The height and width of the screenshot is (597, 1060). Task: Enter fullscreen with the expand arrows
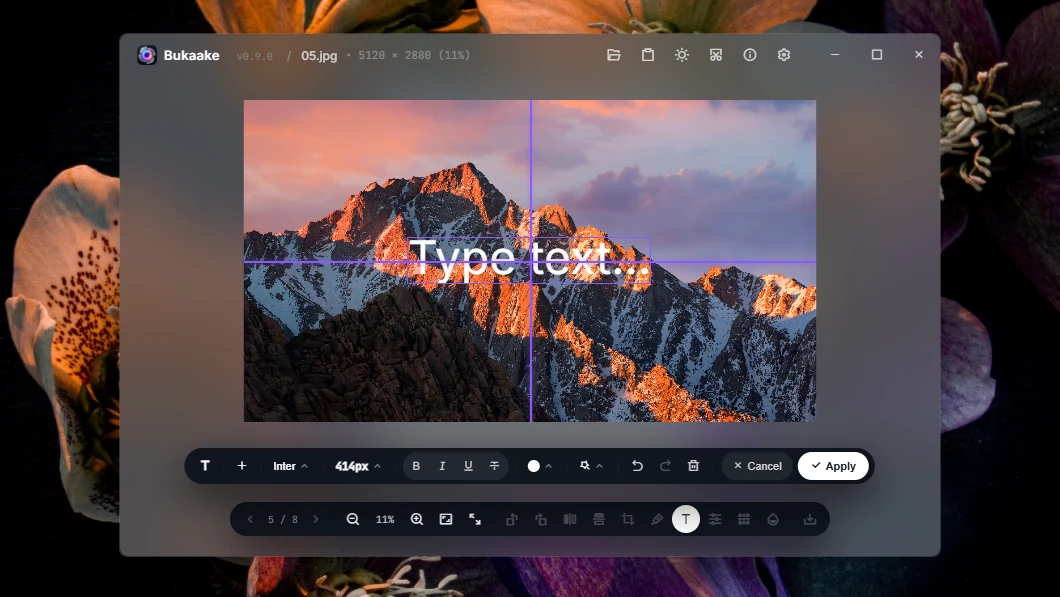pyautogui.click(x=475, y=519)
